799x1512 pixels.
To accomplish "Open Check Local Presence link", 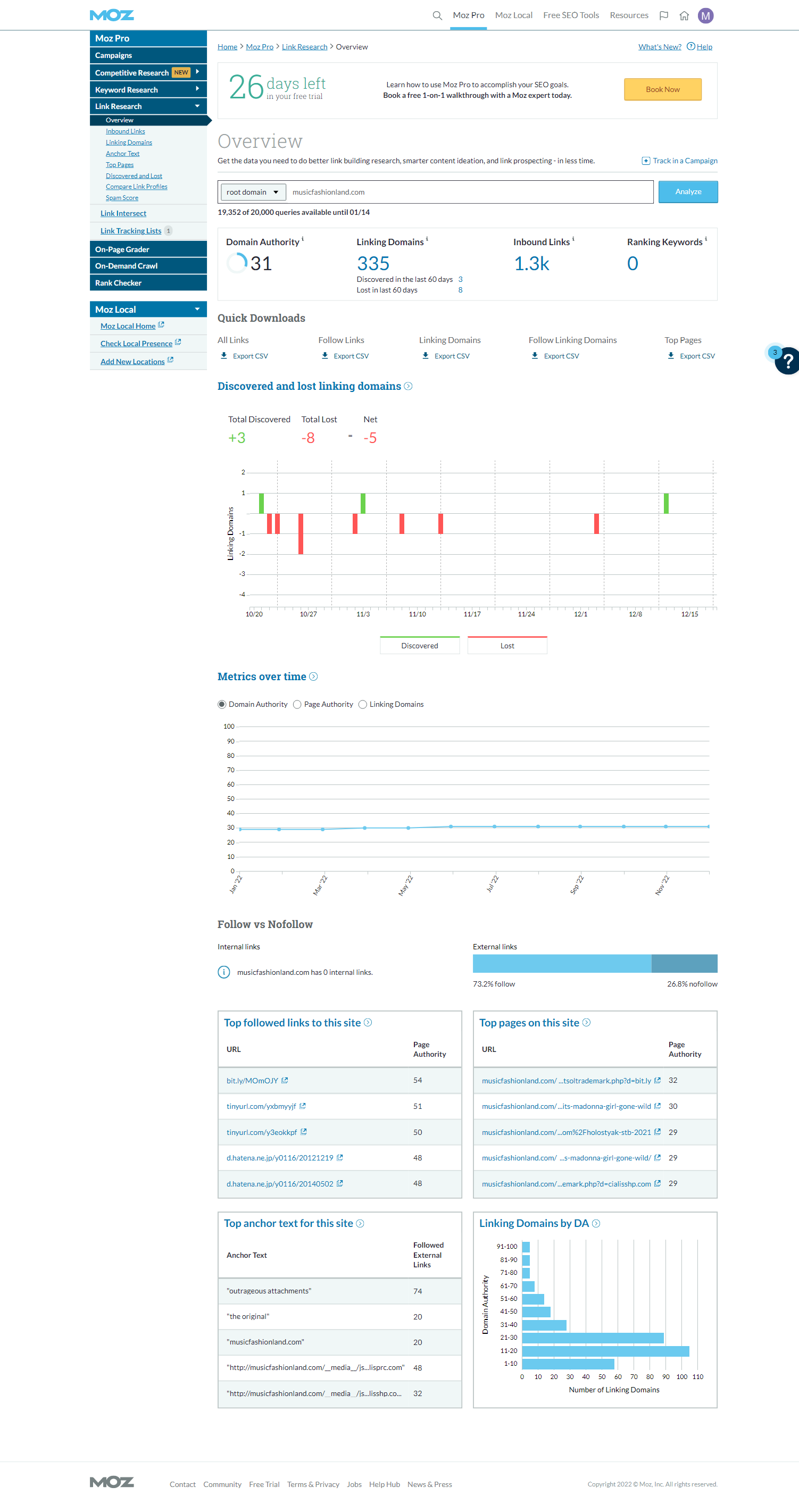I will tap(136, 344).
